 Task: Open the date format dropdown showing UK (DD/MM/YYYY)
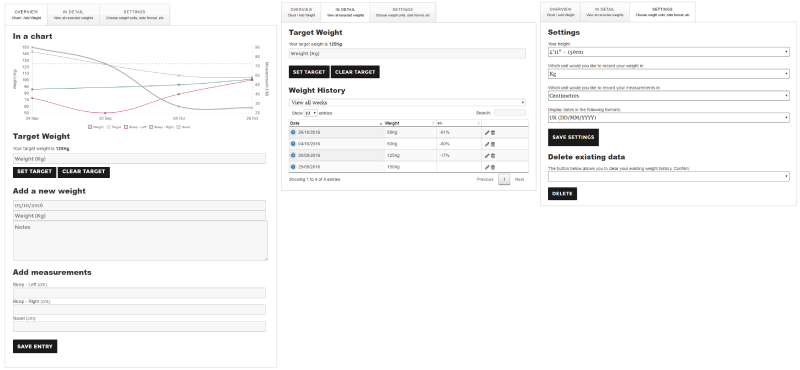pyautogui.click(x=668, y=118)
